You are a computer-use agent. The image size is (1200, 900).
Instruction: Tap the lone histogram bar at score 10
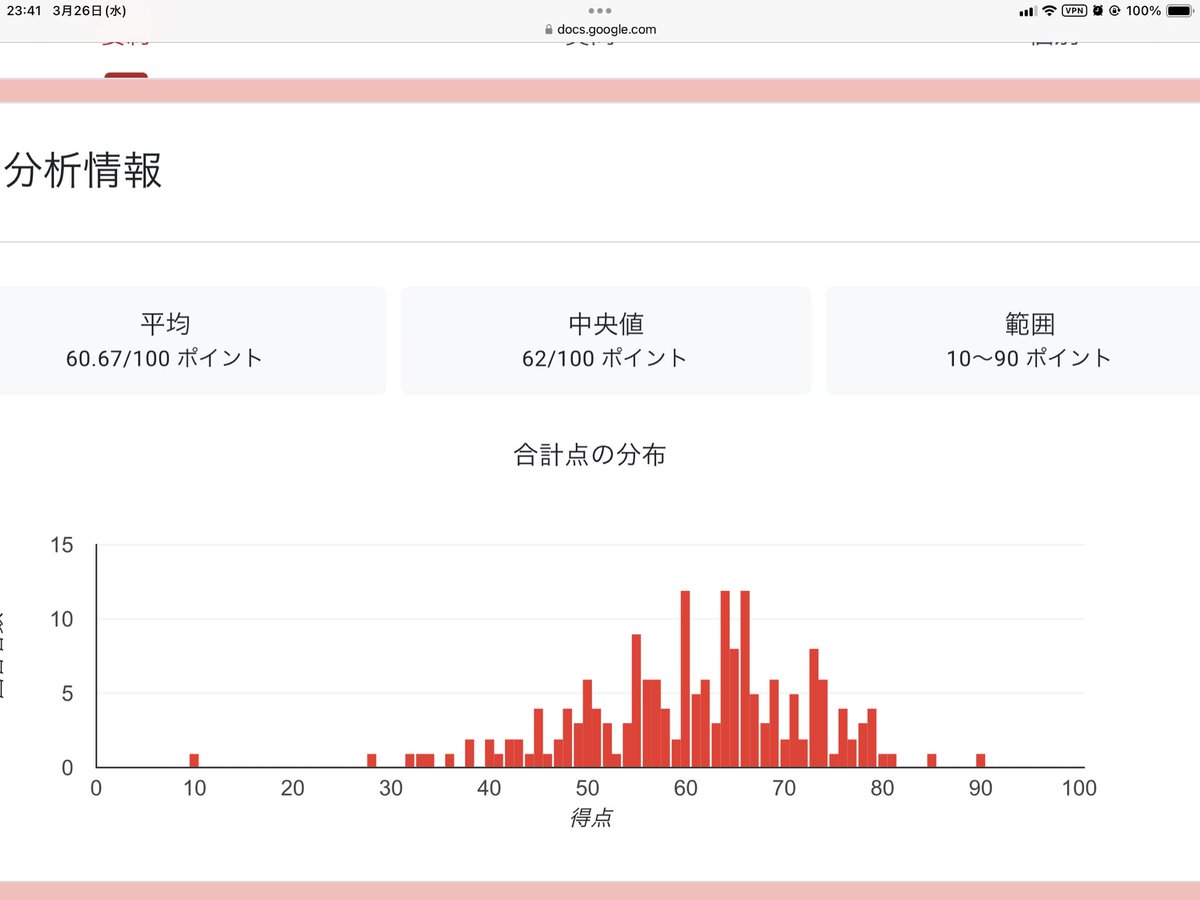point(194,760)
